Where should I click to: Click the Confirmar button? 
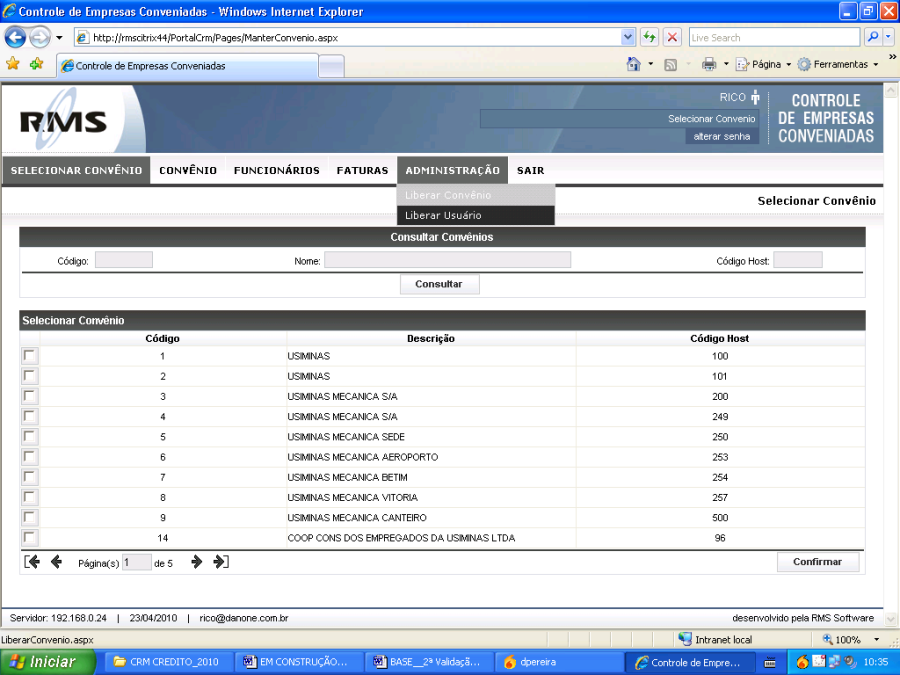pyautogui.click(x=817, y=562)
